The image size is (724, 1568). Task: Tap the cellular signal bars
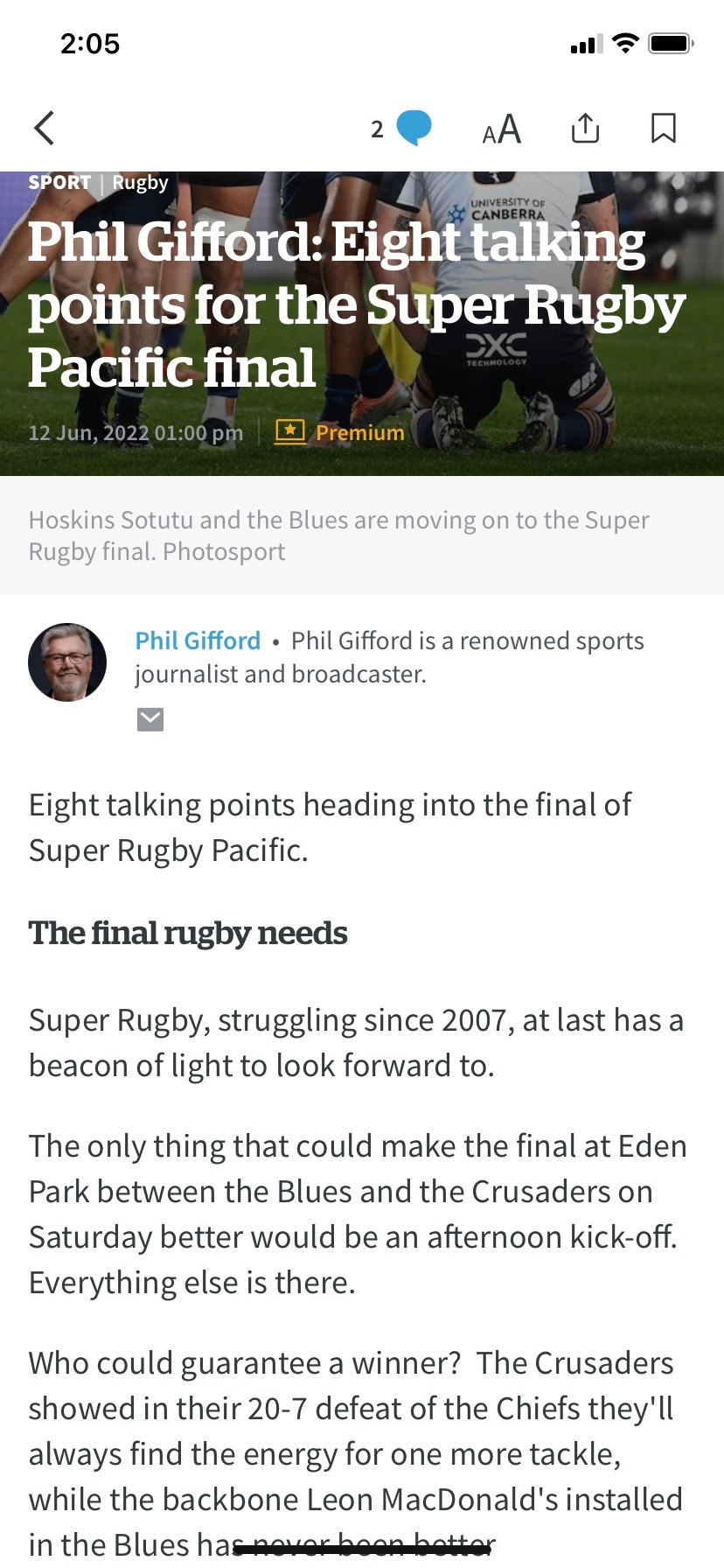[586, 44]
